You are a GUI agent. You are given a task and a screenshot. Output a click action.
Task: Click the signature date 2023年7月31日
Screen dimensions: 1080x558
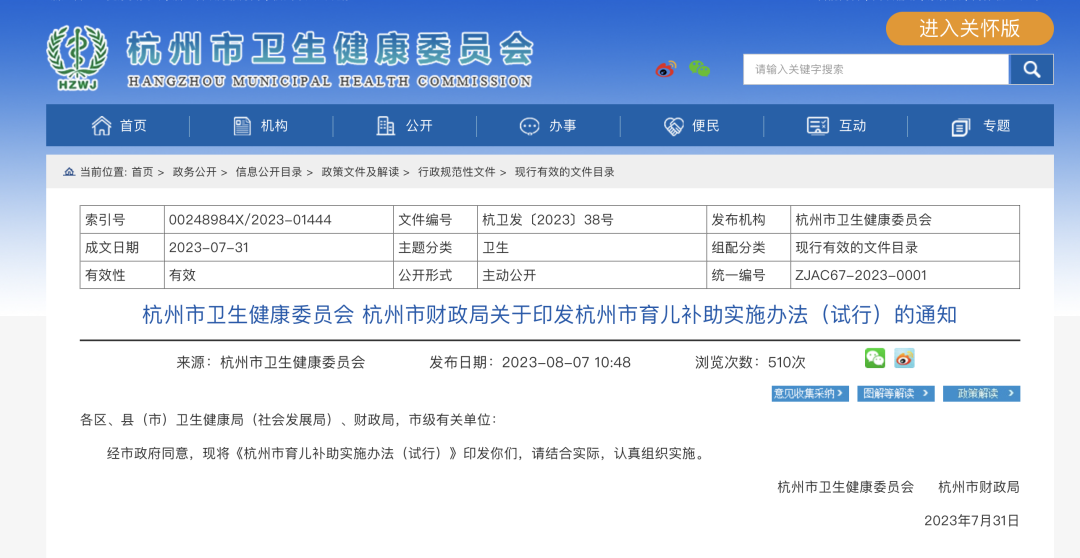[x=971, y=520]
